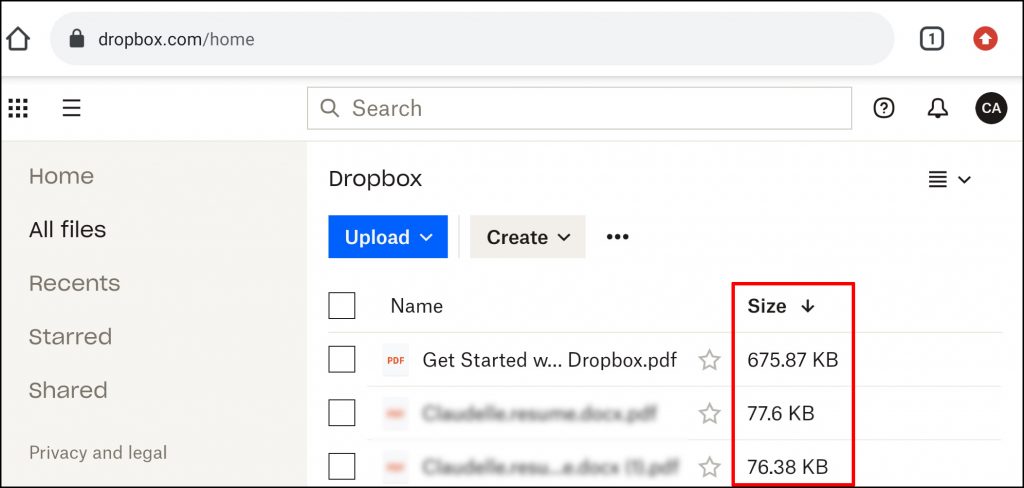Sort by the Name column header
The width and height of the screenshot is (1024, 488).
click(x=417, y=306)
